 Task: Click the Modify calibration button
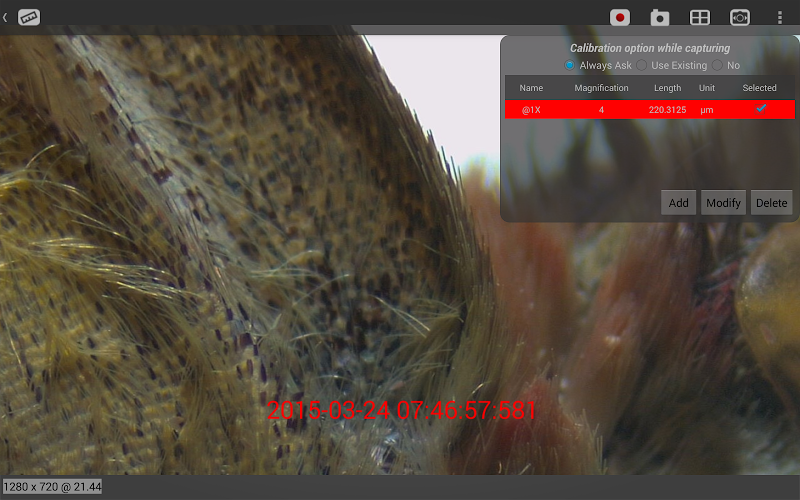click(723, 203)
